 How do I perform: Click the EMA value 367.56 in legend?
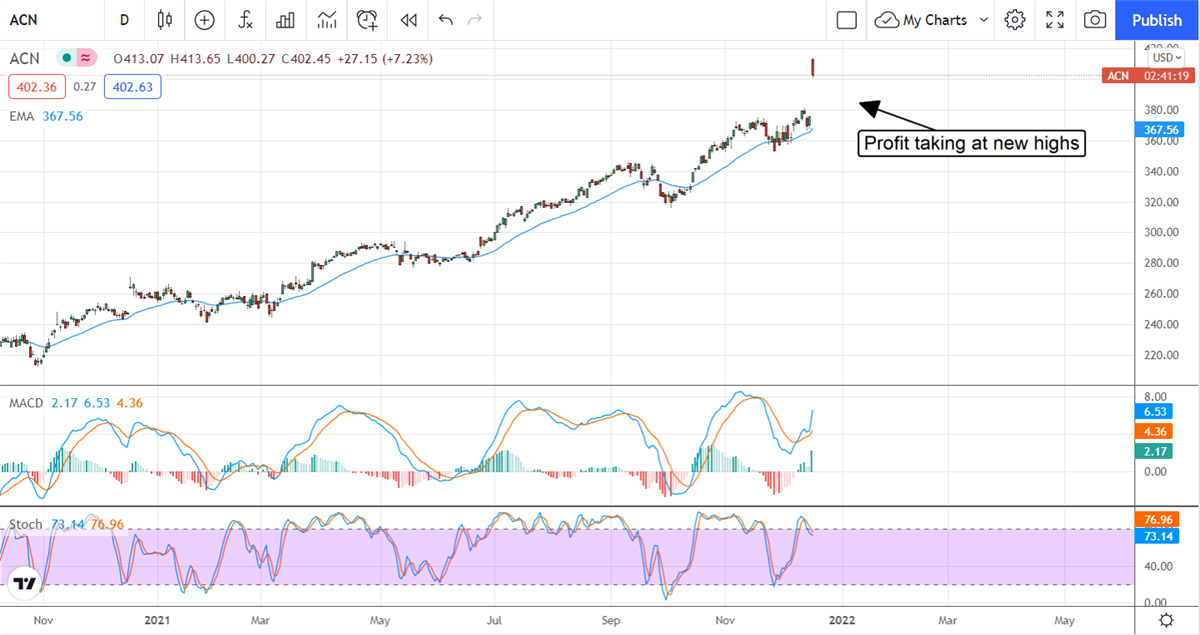pos(63,116)
